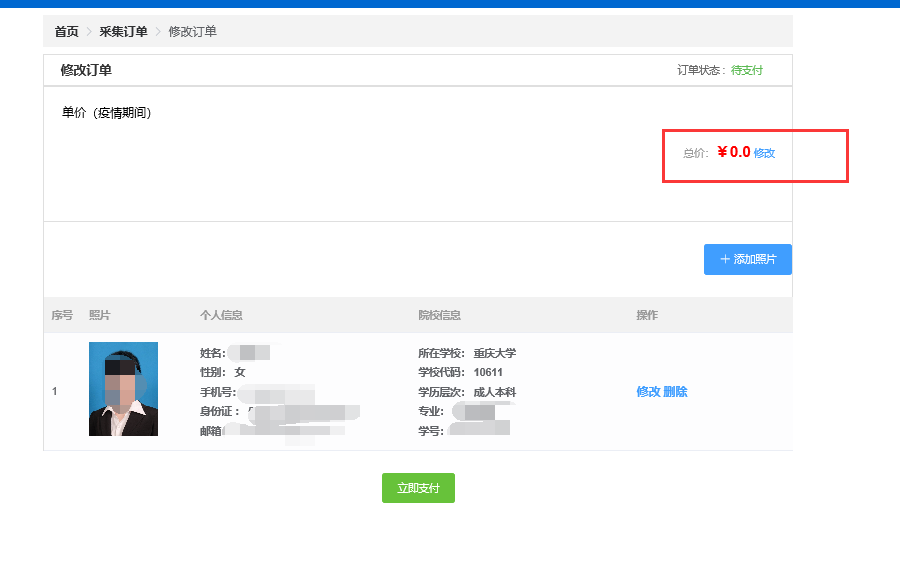Click the 待支付 order status text

(746, 71)
